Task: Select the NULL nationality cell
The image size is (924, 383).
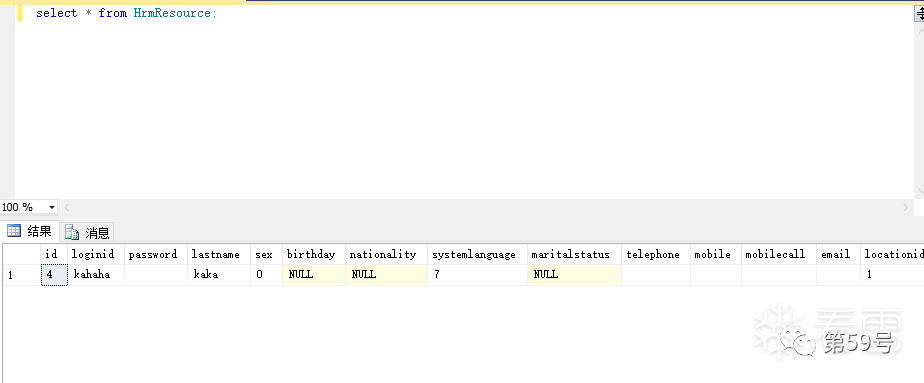Action: 387,275
